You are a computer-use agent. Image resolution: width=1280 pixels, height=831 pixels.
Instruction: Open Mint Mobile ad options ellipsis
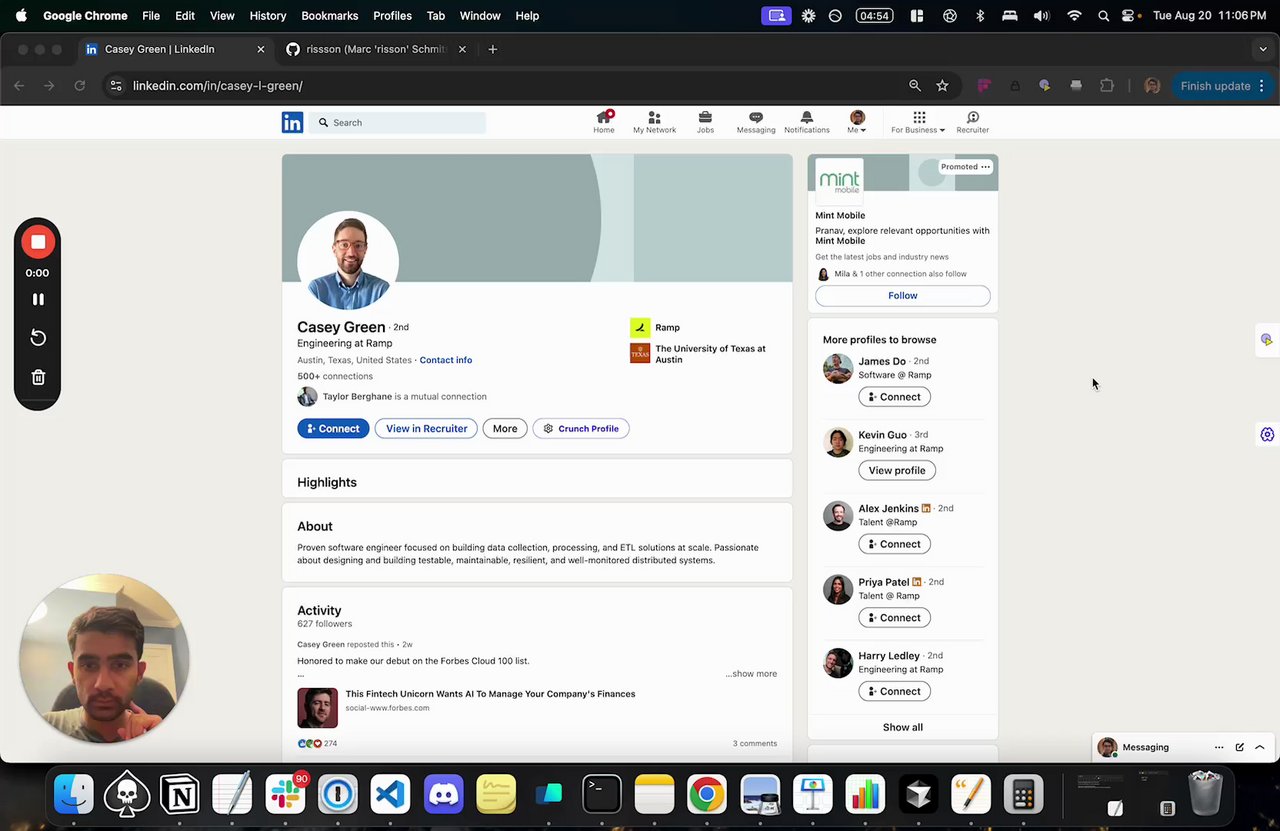pos(985,167)
